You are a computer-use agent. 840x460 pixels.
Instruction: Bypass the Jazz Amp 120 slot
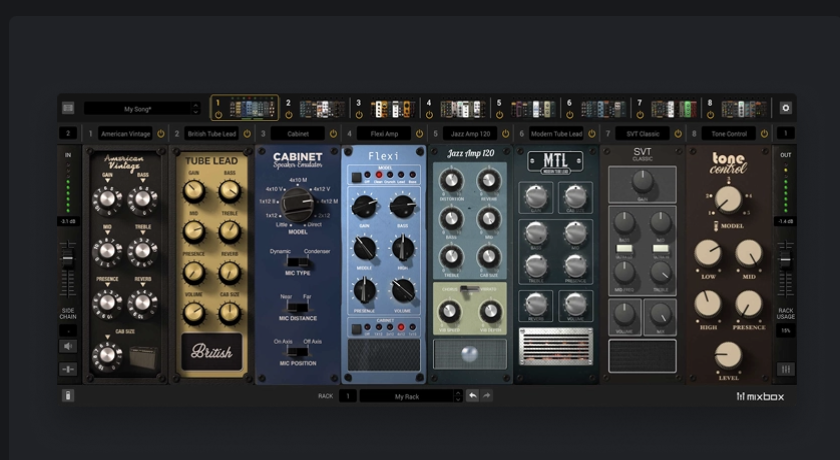(505, 134)
